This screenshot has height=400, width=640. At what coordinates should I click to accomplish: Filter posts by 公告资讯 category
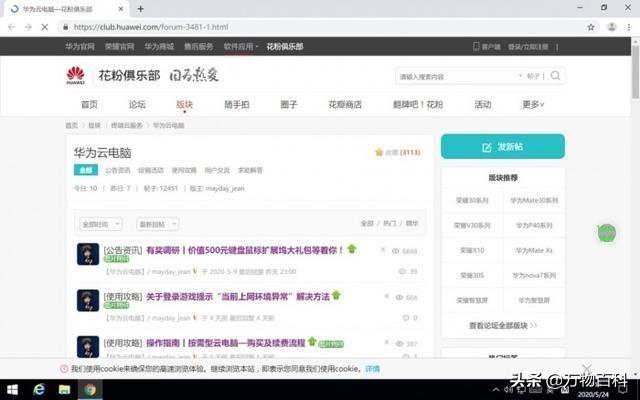click(118, 170)
